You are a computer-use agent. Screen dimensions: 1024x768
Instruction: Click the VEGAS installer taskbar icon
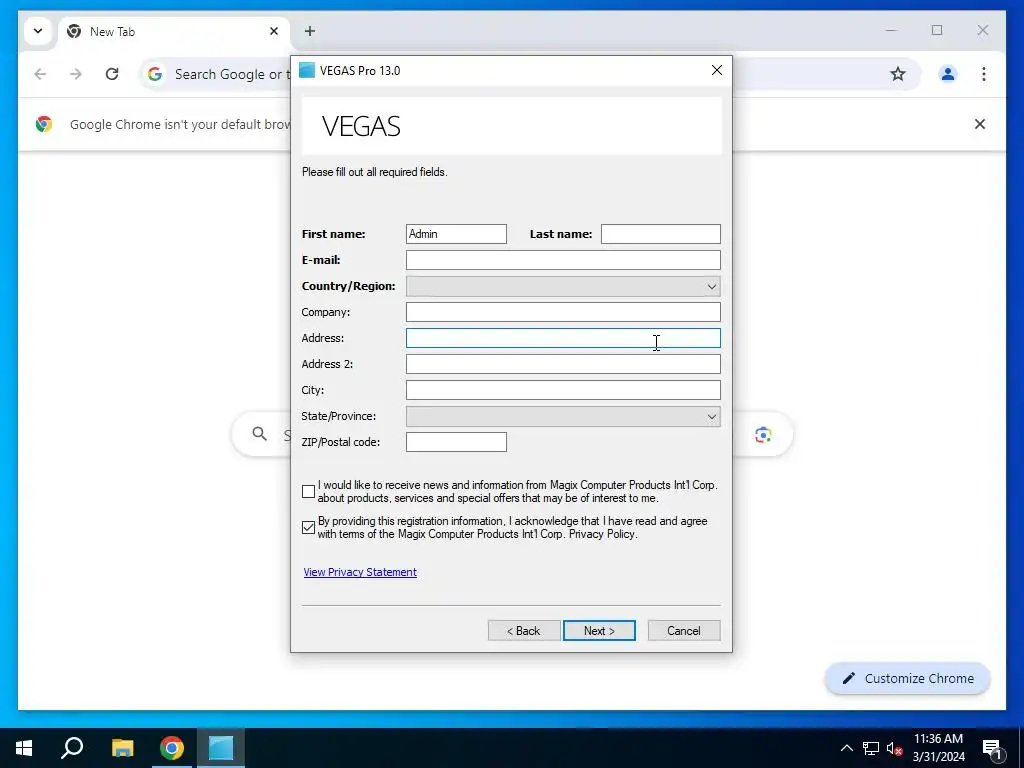pyautogui.click(x=221, y=748)
